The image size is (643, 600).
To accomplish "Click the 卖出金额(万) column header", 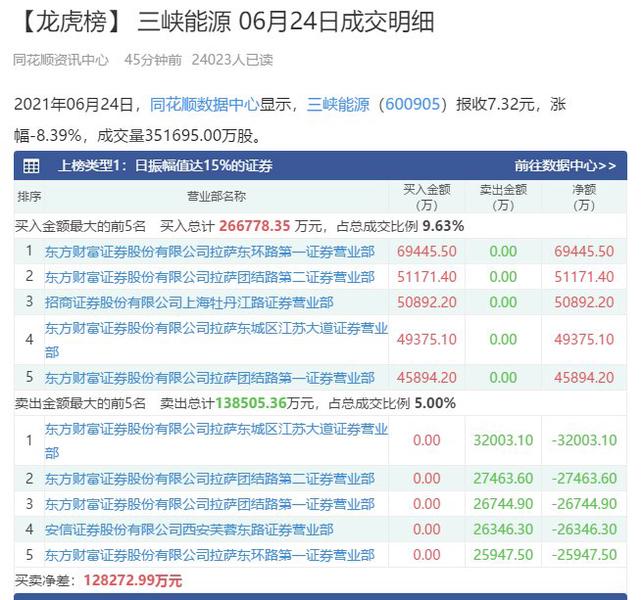I will coord(503,197).
